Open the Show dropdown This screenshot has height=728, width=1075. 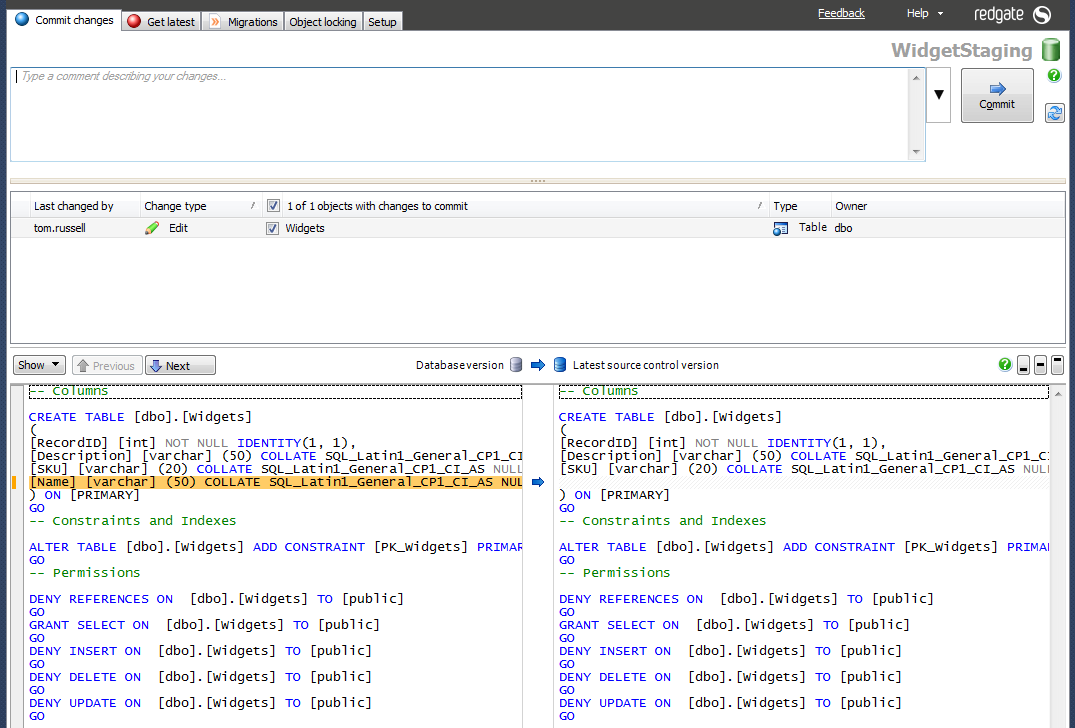click(x=39, y=365)
